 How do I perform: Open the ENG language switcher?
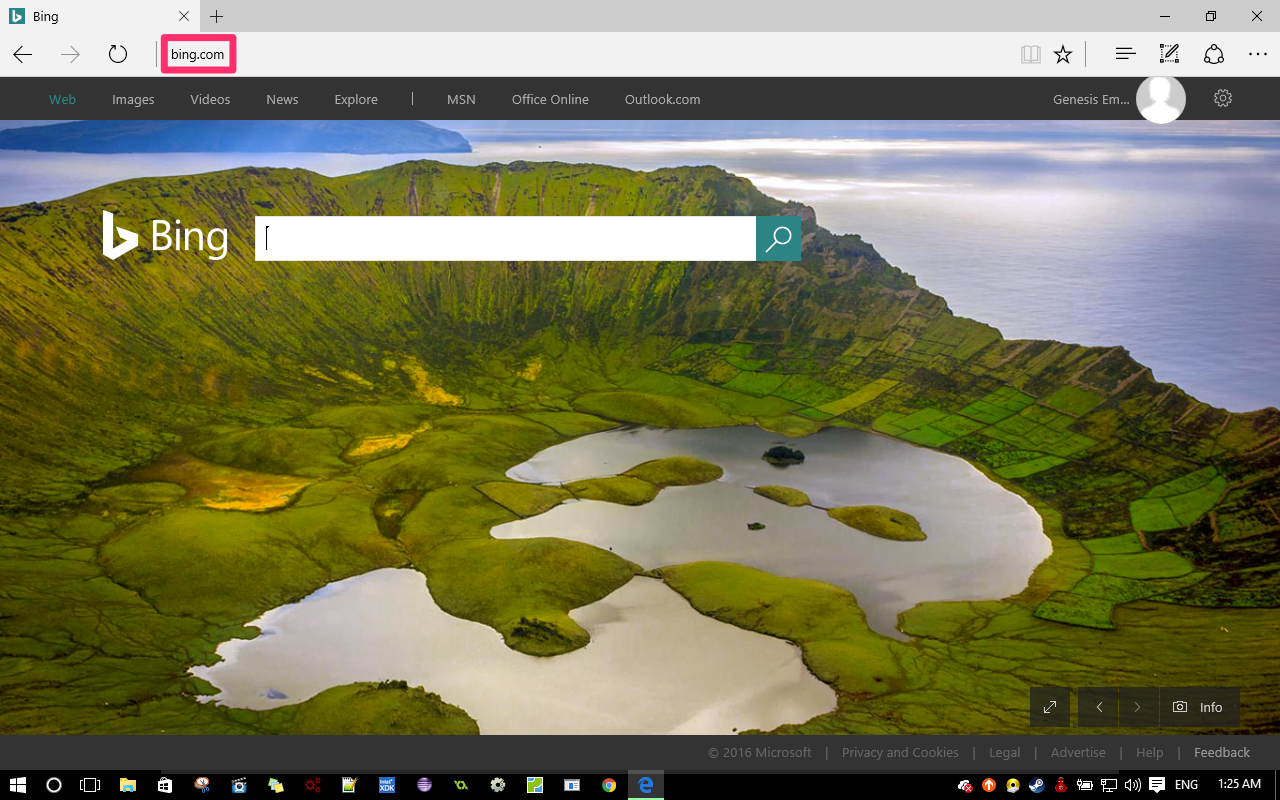point(1185,785)
